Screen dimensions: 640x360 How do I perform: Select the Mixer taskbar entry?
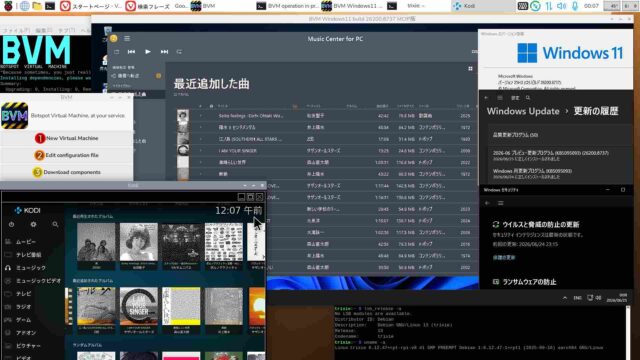point(416,6)
